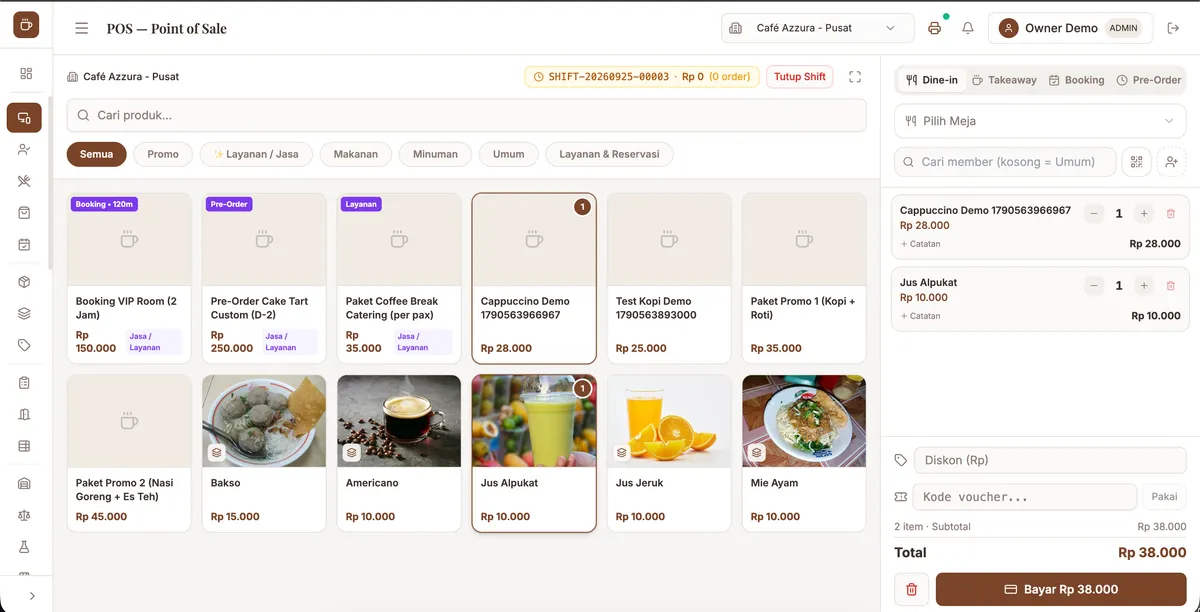Open the calendar check icon in sidebar
The image size is (1200, 612).
[x=24, y=244]
